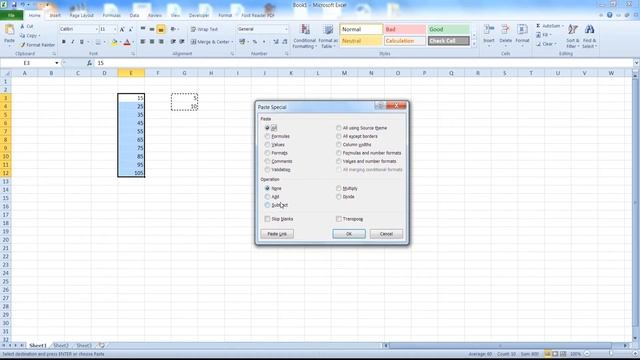Open the Sheet2 worksheet tab
Image resolution: width=640 pixels, height=360 pixels.
tap(61, 346)
